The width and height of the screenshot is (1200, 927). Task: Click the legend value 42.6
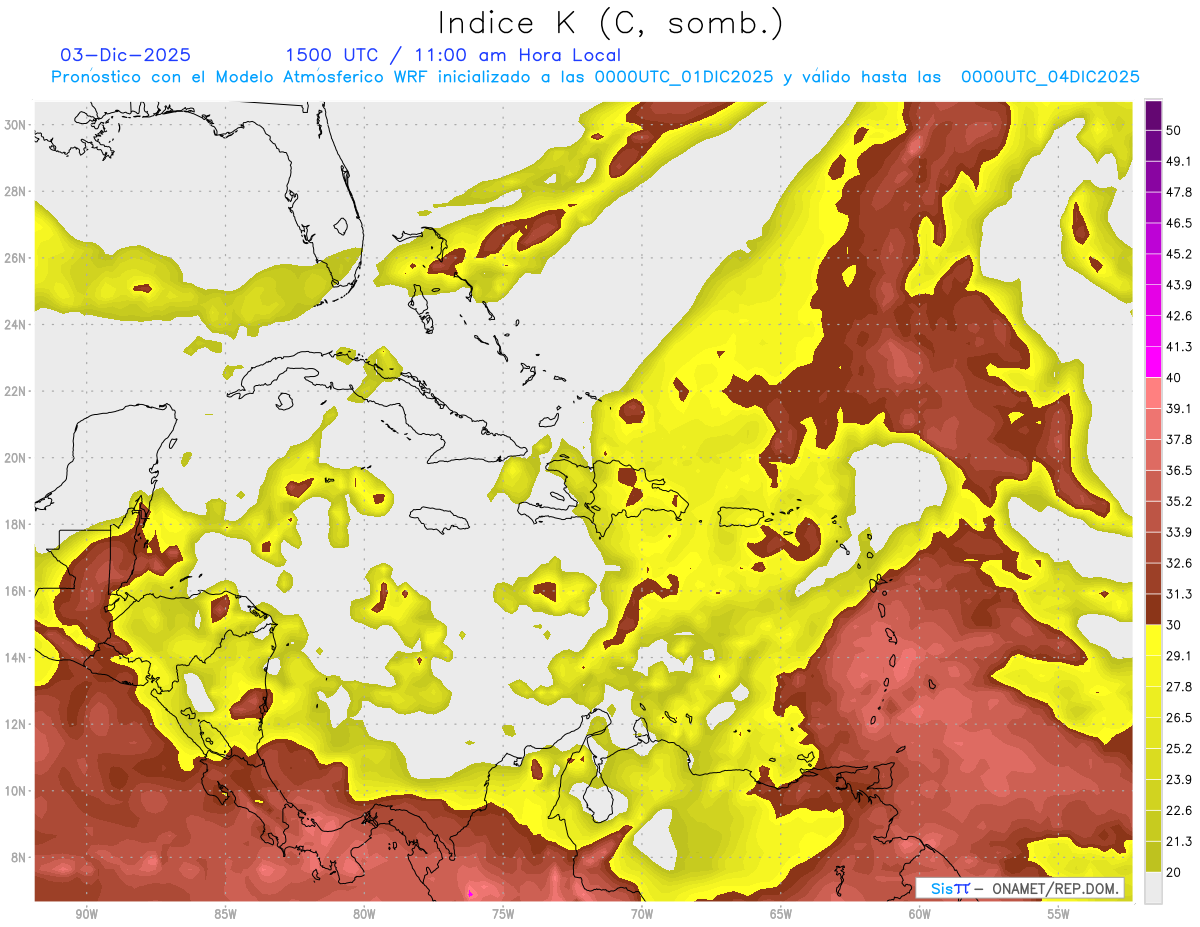click(x=1179, y=316)
